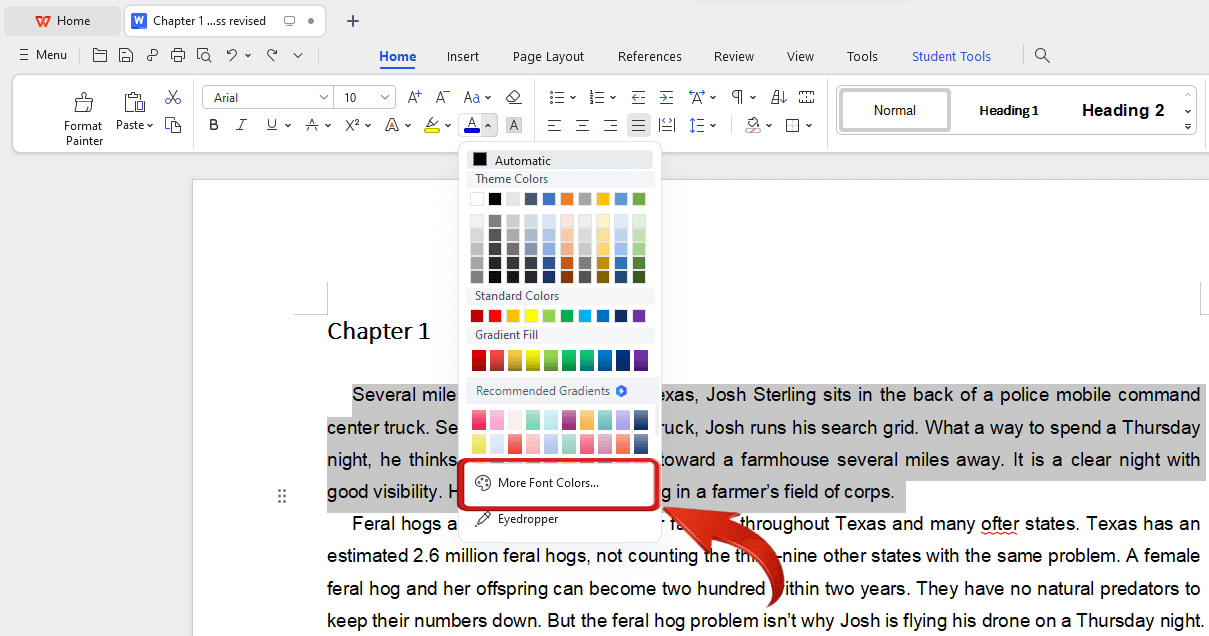Click the Clear Formatting eraser icon
The image size is (1209, 636).
(x=513, y=97)
